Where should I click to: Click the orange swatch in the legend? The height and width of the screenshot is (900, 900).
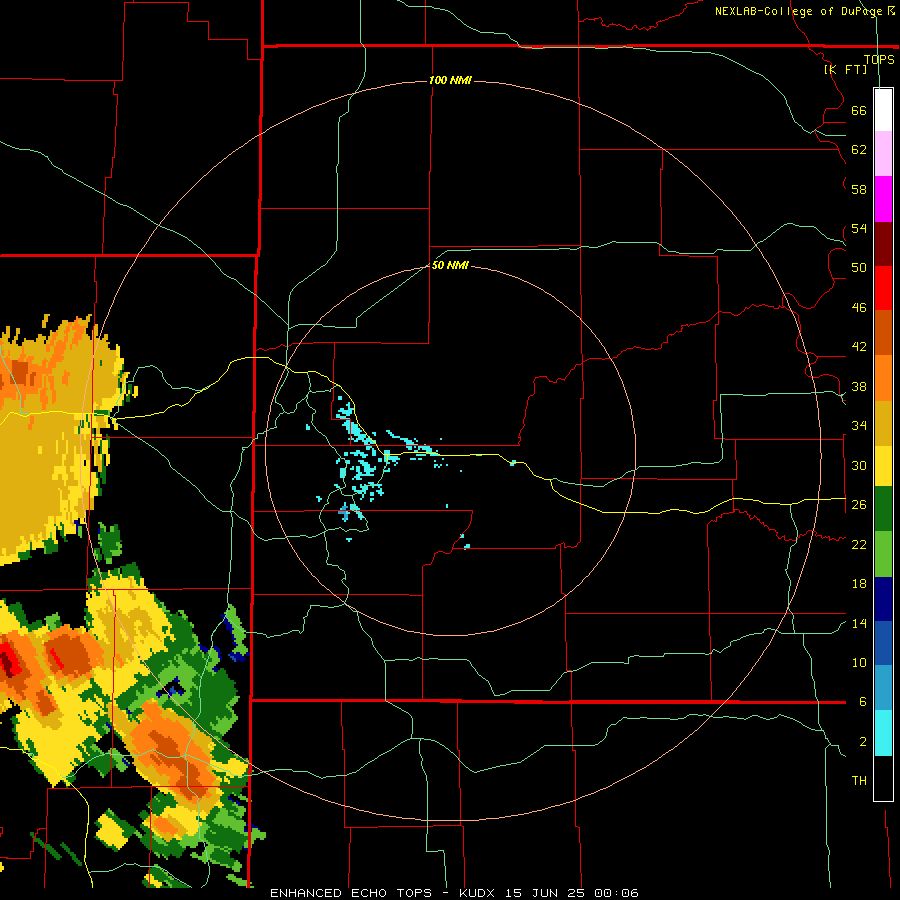click(x=883, y=378)
